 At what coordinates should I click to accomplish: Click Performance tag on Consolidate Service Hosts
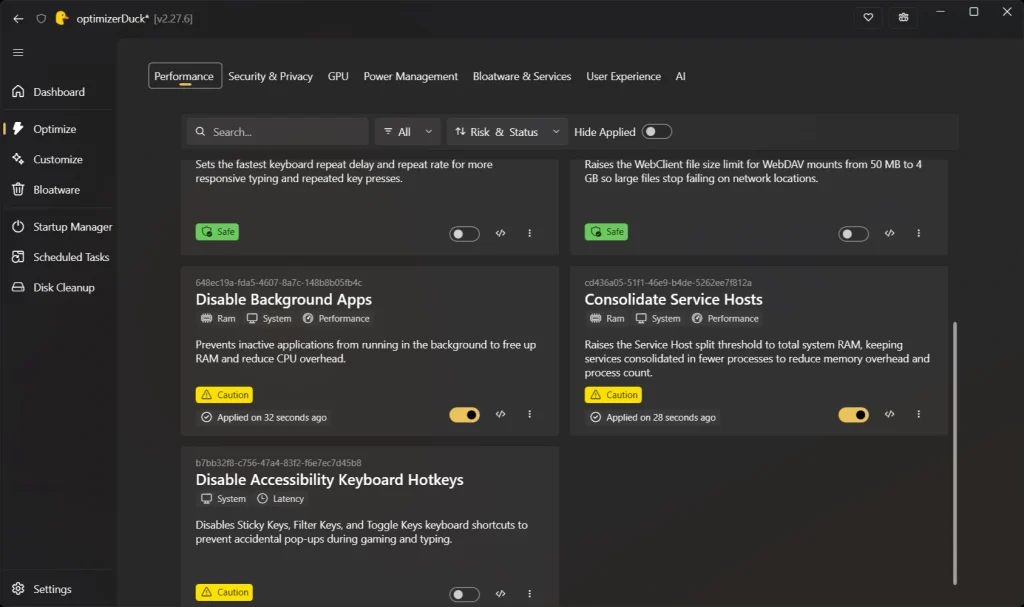tap(726, 319)
